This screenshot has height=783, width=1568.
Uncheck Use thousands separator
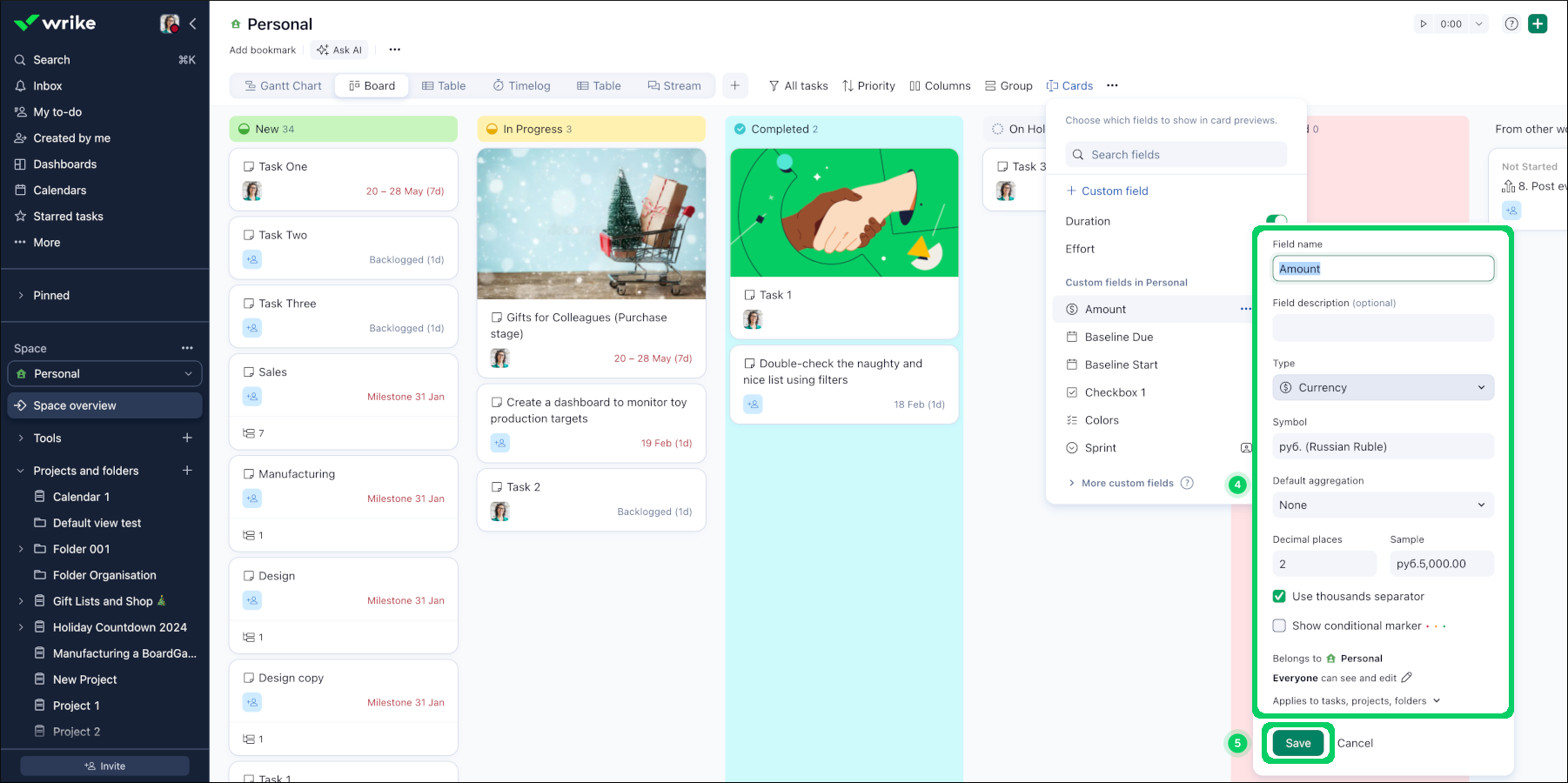click(1279, 596)
